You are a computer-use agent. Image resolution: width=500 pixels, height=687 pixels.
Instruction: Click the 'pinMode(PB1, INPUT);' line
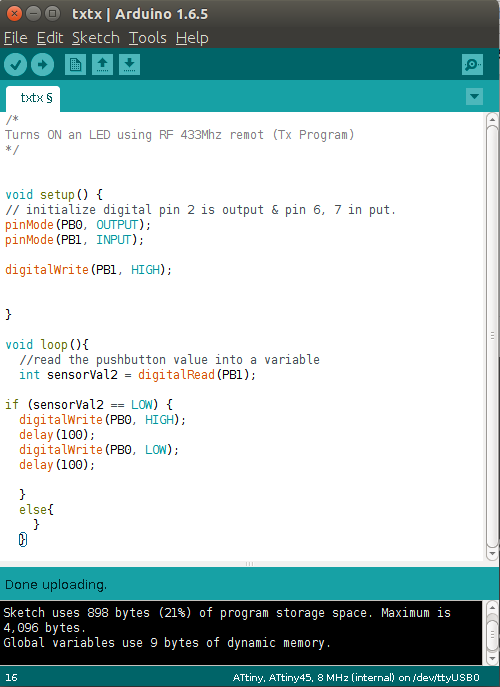click(x=74, y=240)
